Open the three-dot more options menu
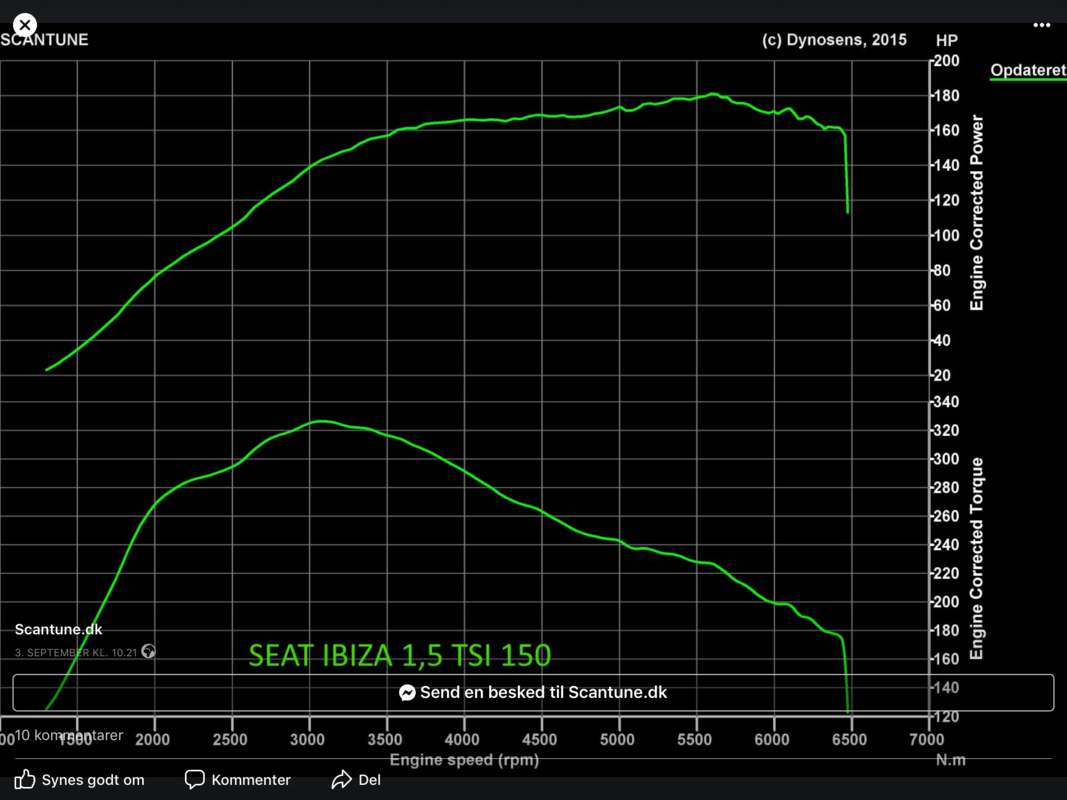 (x=1042, y=25)
